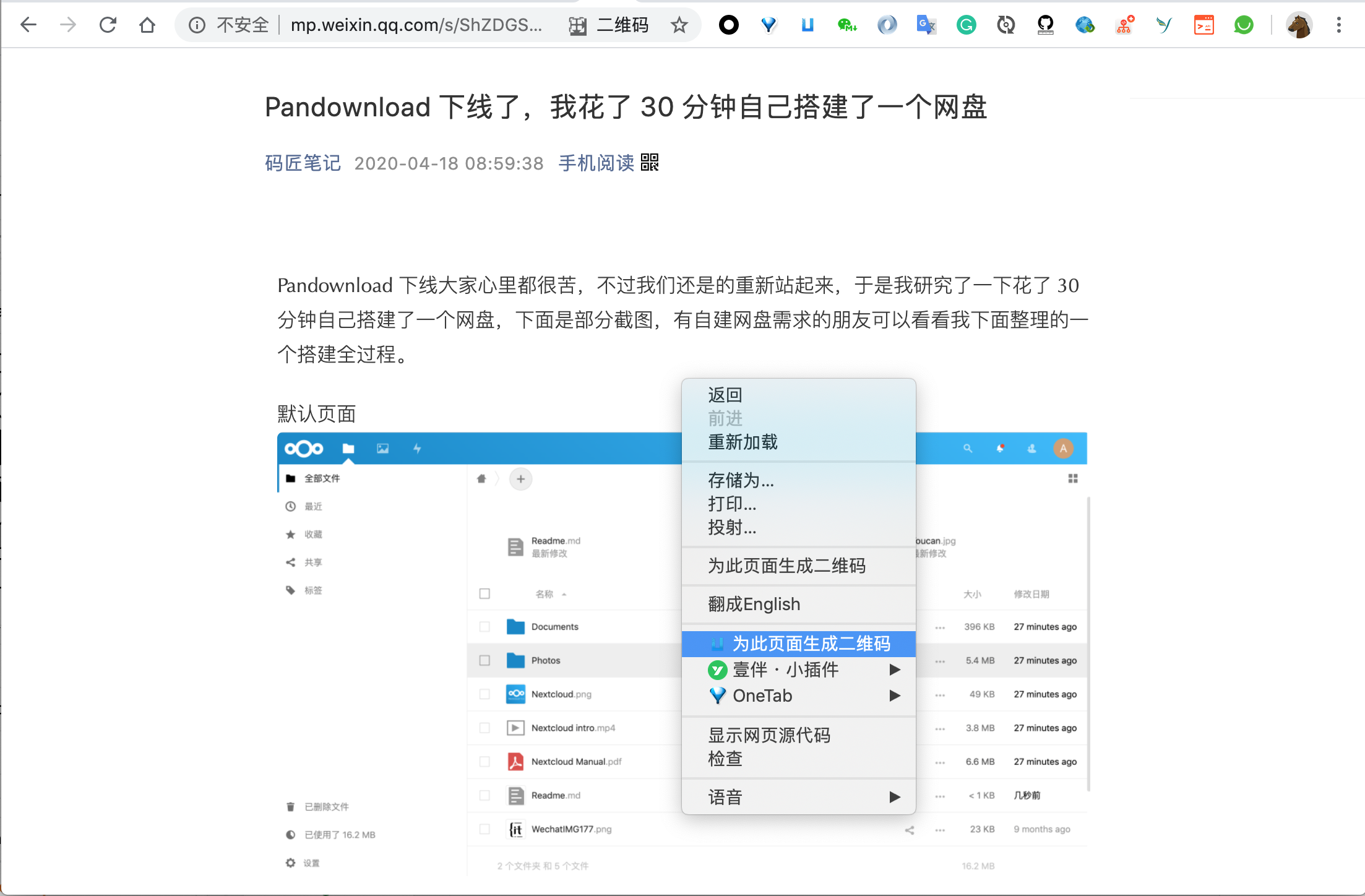The height and width of the screenshot is (896, 1365).
Task: Click the 二维码 button in the address bar
Action: (x=609, y=25)
